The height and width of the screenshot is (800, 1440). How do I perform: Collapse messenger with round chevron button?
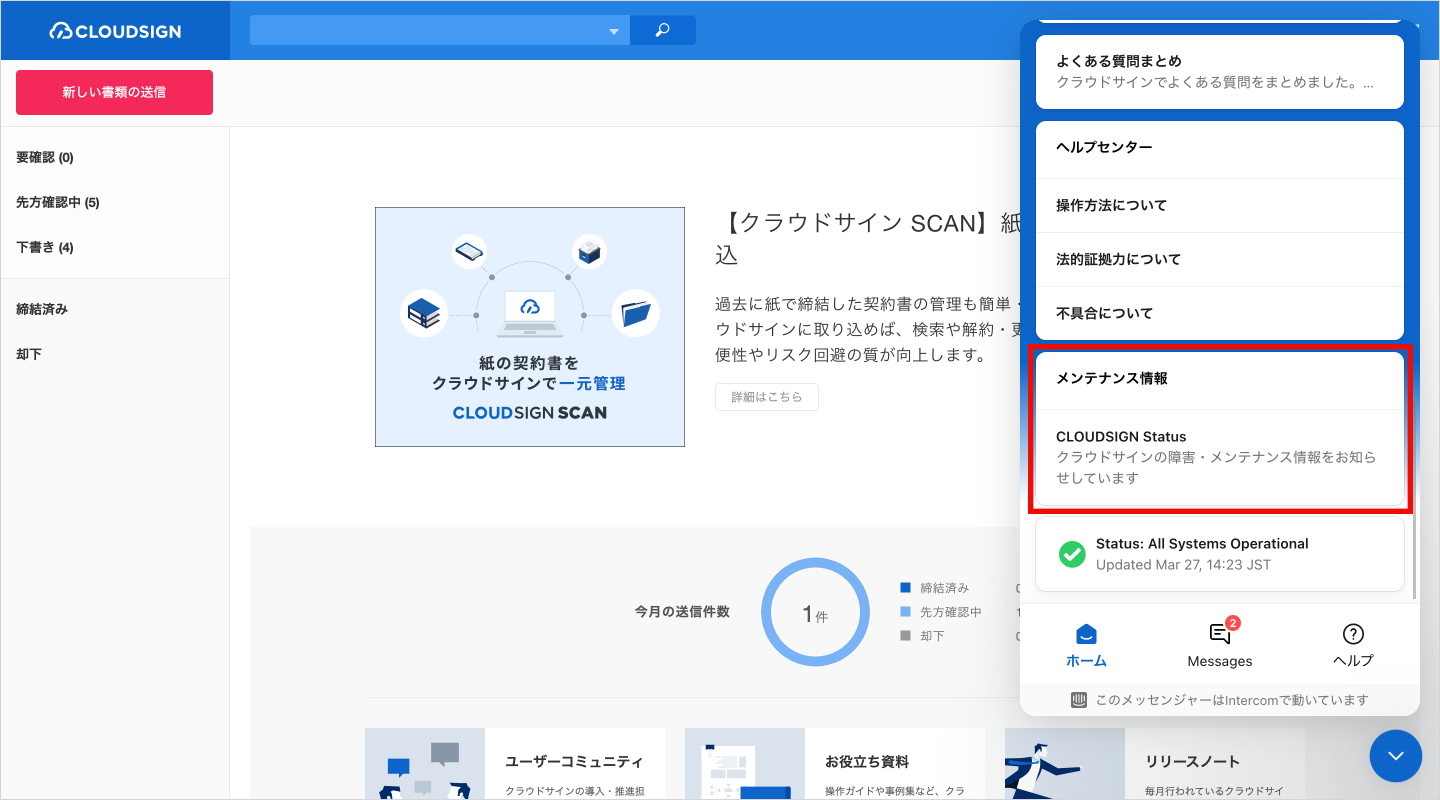(1395, 756)
